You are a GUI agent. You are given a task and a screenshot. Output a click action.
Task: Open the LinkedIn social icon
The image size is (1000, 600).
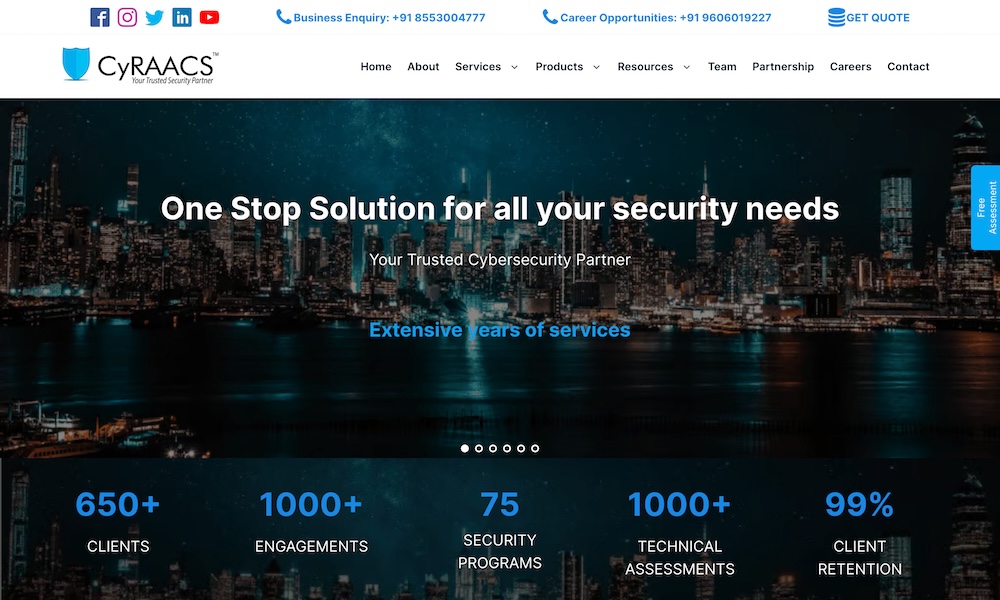[x=182, y=17]
